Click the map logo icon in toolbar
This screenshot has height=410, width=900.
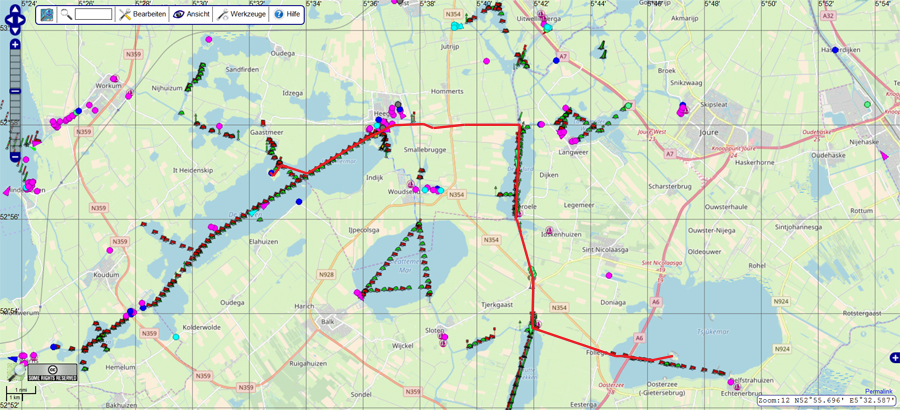point(48,14)
